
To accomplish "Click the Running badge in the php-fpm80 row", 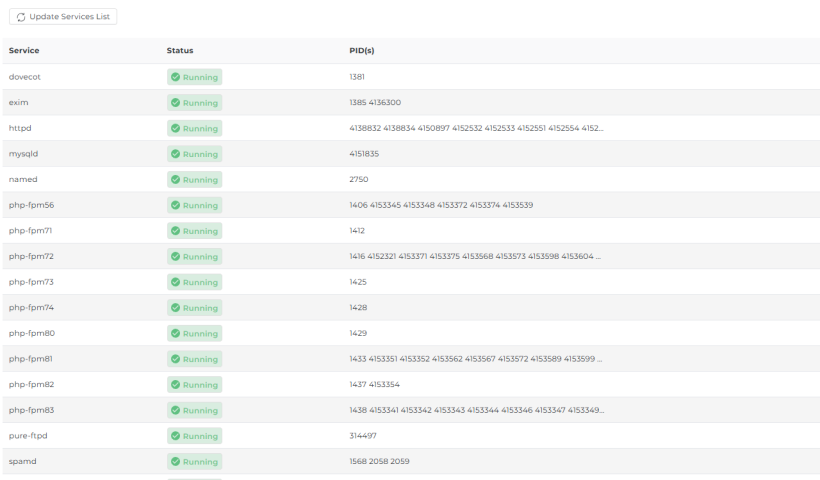I will (195, 333).
